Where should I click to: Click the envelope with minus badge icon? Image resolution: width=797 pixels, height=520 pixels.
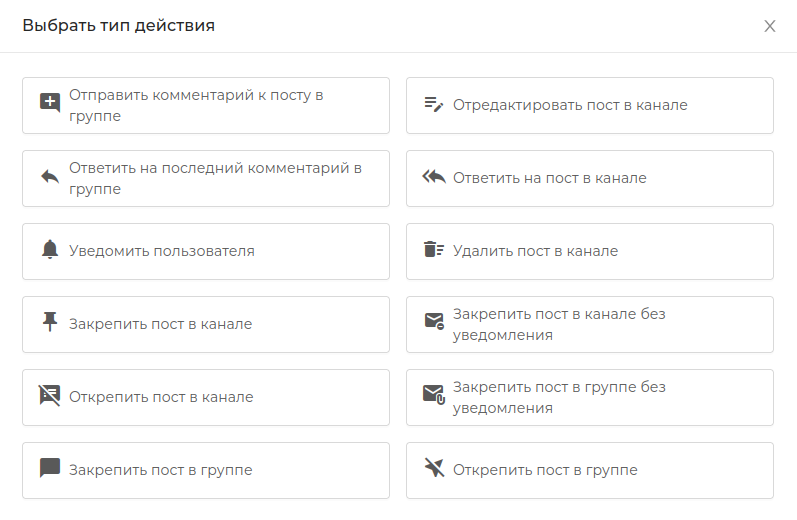434,321
